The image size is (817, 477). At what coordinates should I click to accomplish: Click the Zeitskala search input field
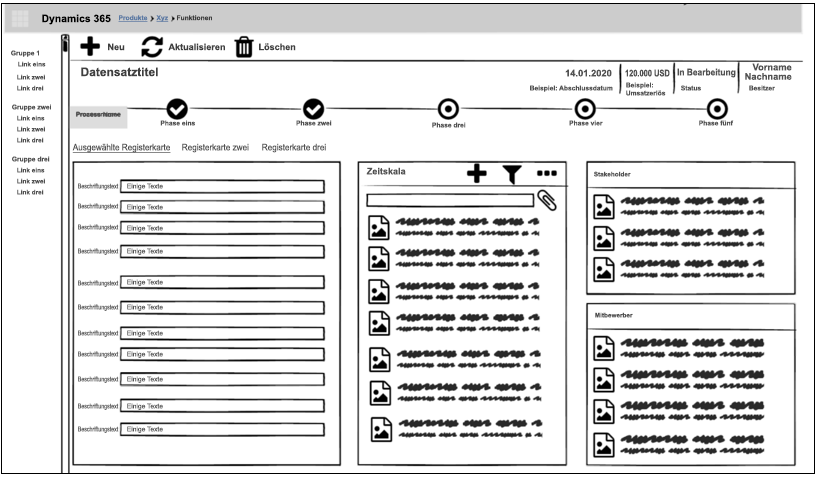tap(450, 200)
